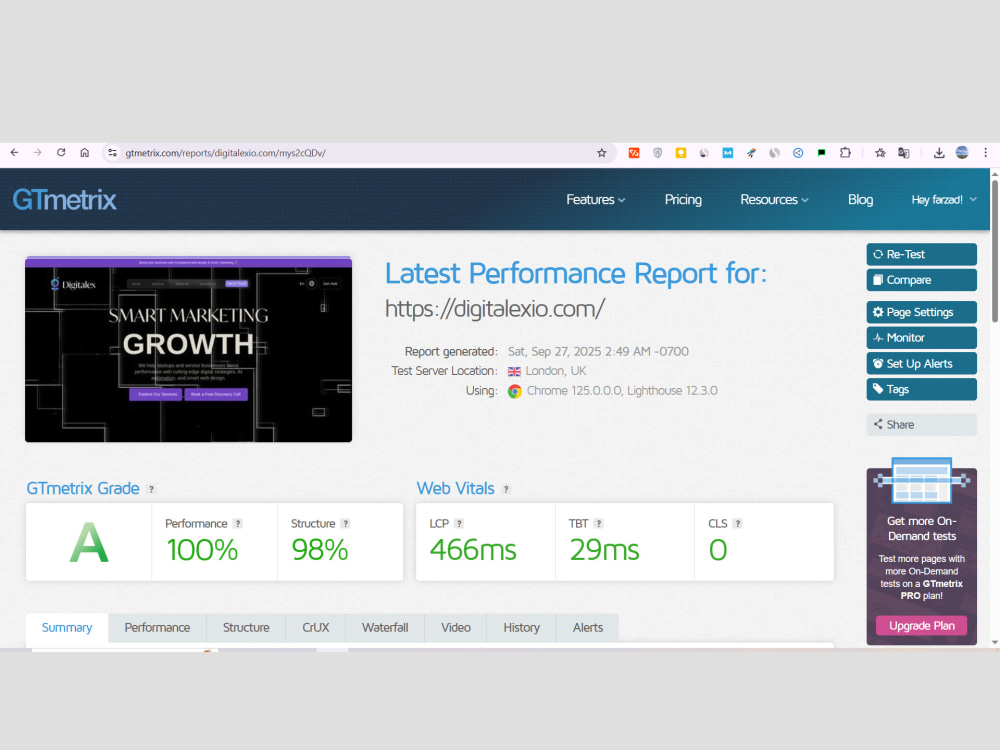Click the GTmetrix logo
The width and height of the screenshot is (1000, 750).
point(64,200)
